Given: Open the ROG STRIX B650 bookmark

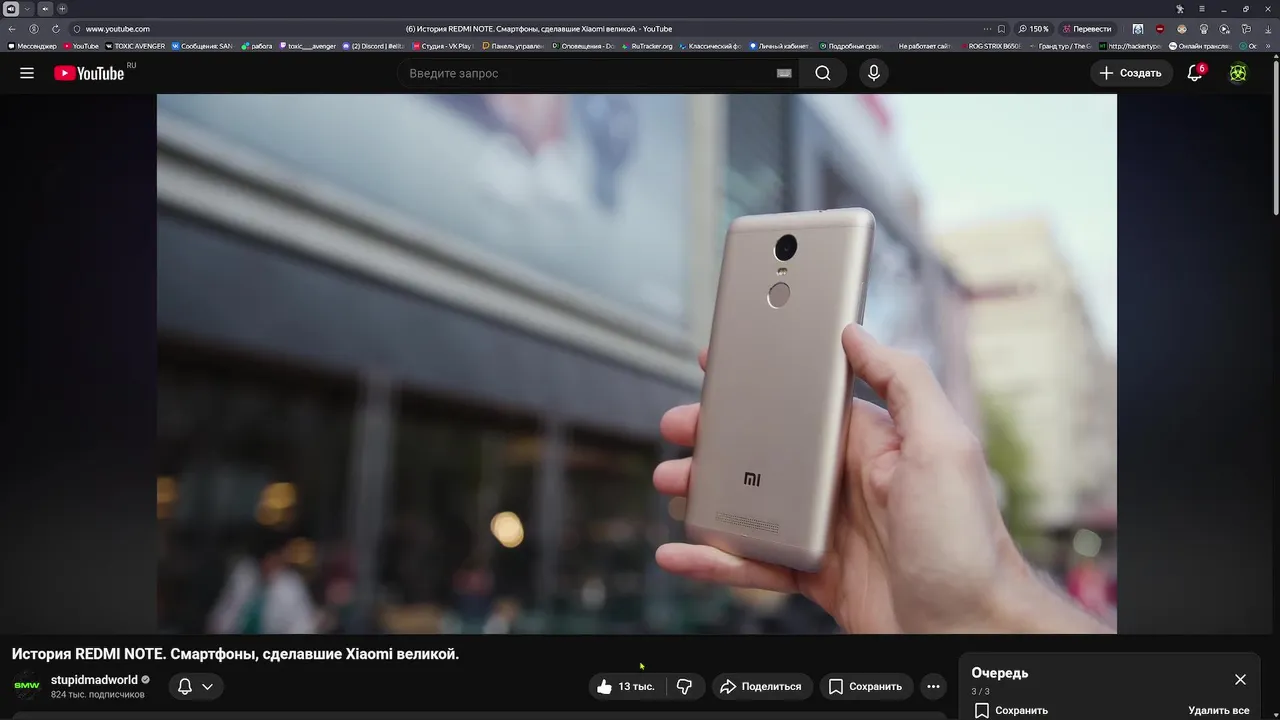Looking at the screenshot, I should coord(990,45).
